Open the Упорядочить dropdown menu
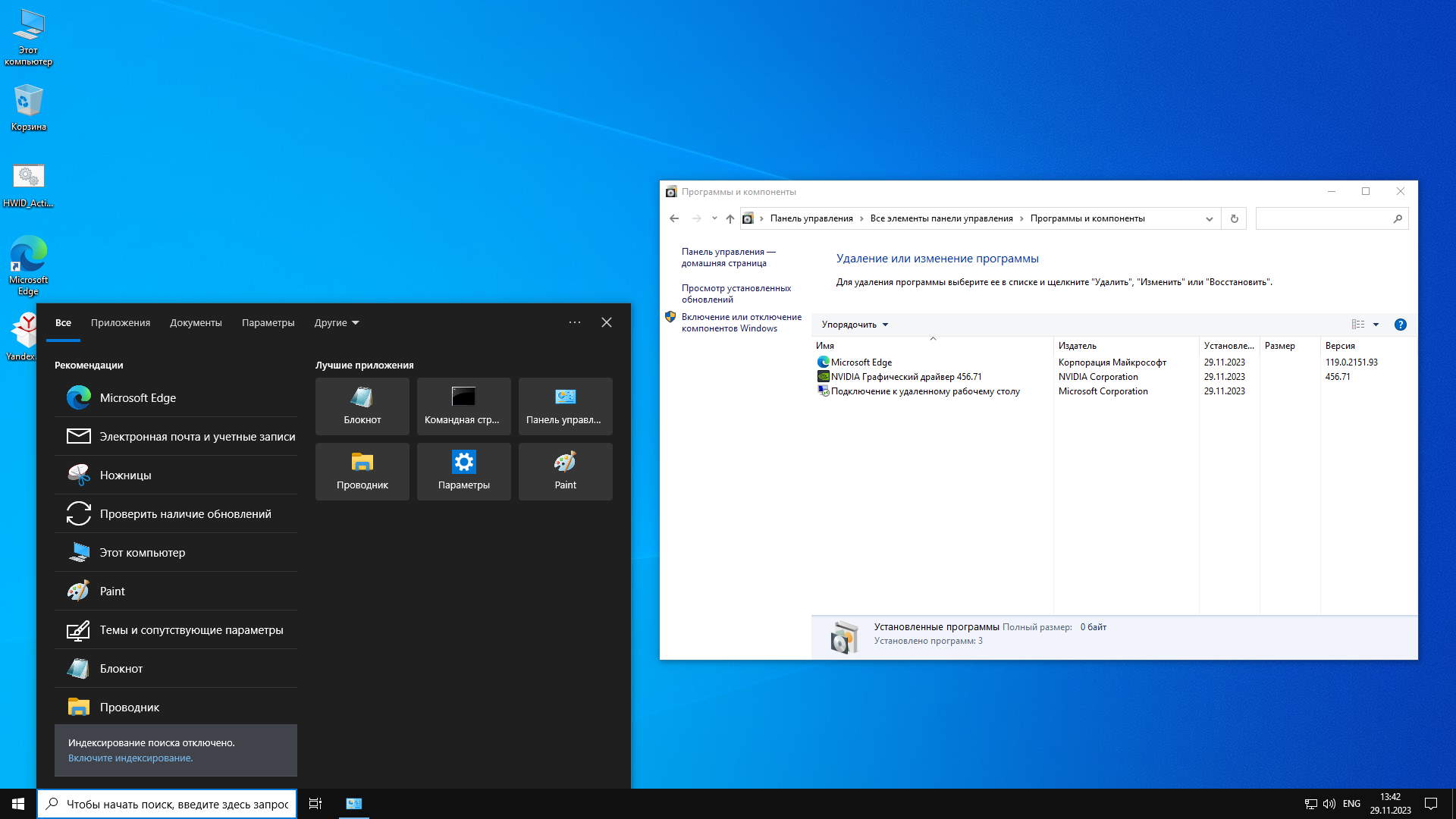 tap(855, 325)
